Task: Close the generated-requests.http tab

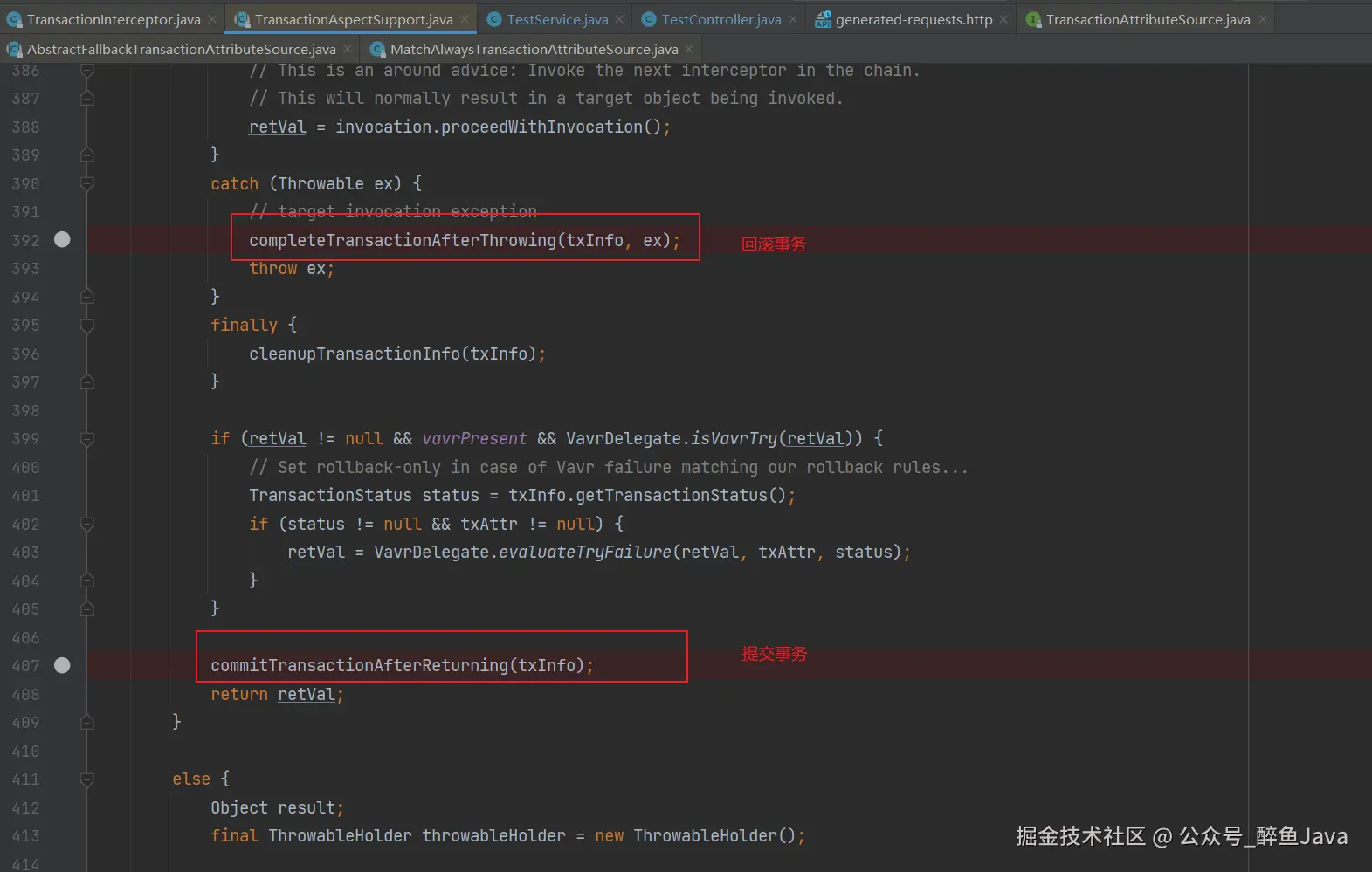Action: coord(1003,19)
